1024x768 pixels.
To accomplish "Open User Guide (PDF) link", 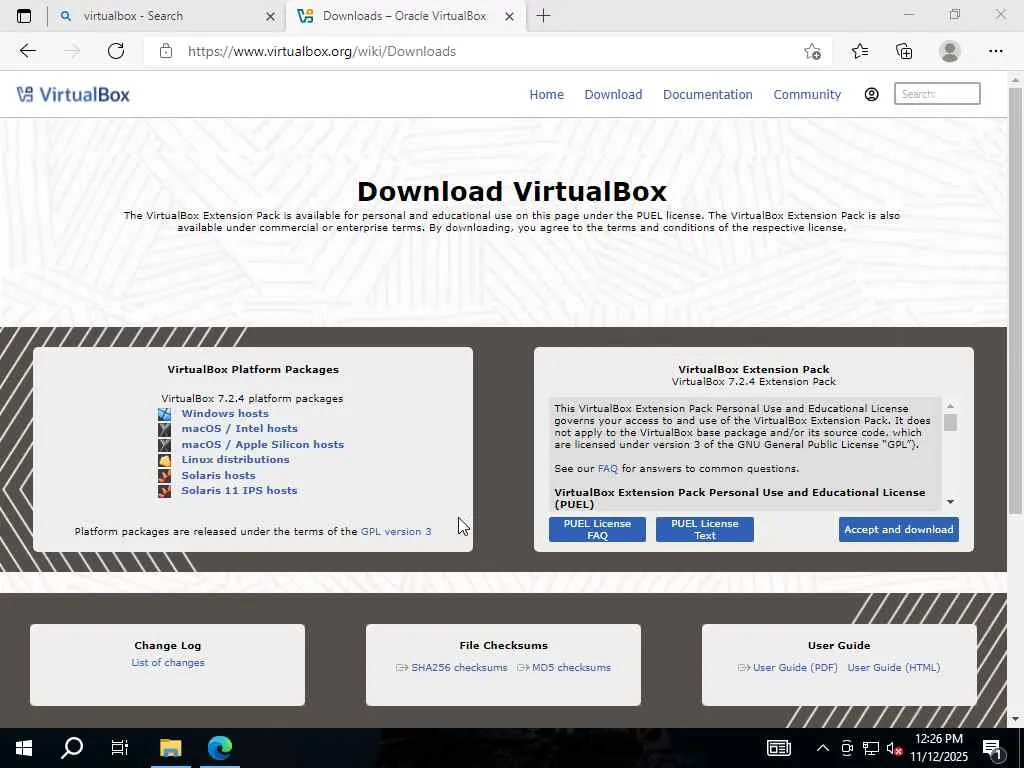I will [x=795, y=667].
